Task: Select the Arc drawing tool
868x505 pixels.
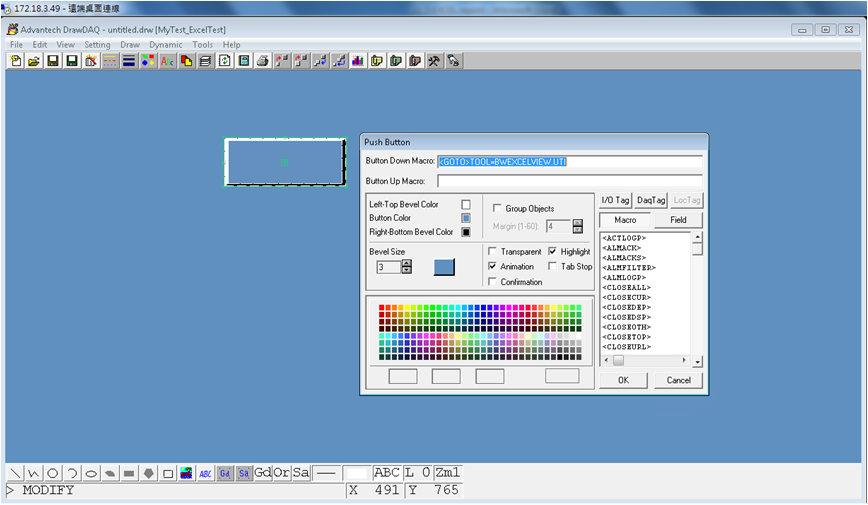Action: [x=72, y=473]
